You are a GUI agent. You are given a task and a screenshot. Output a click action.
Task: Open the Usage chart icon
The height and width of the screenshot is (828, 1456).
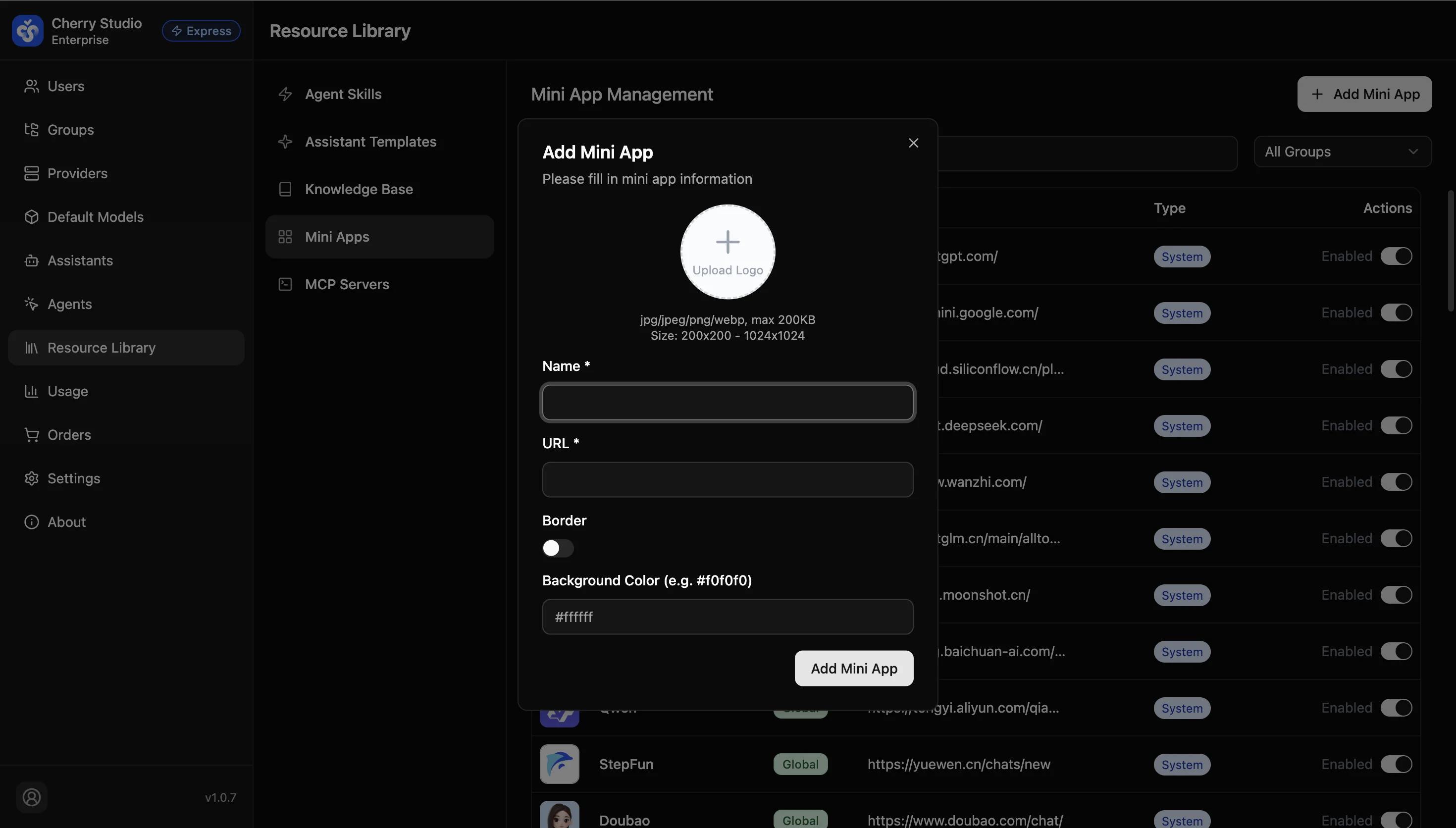click(31, 391)
